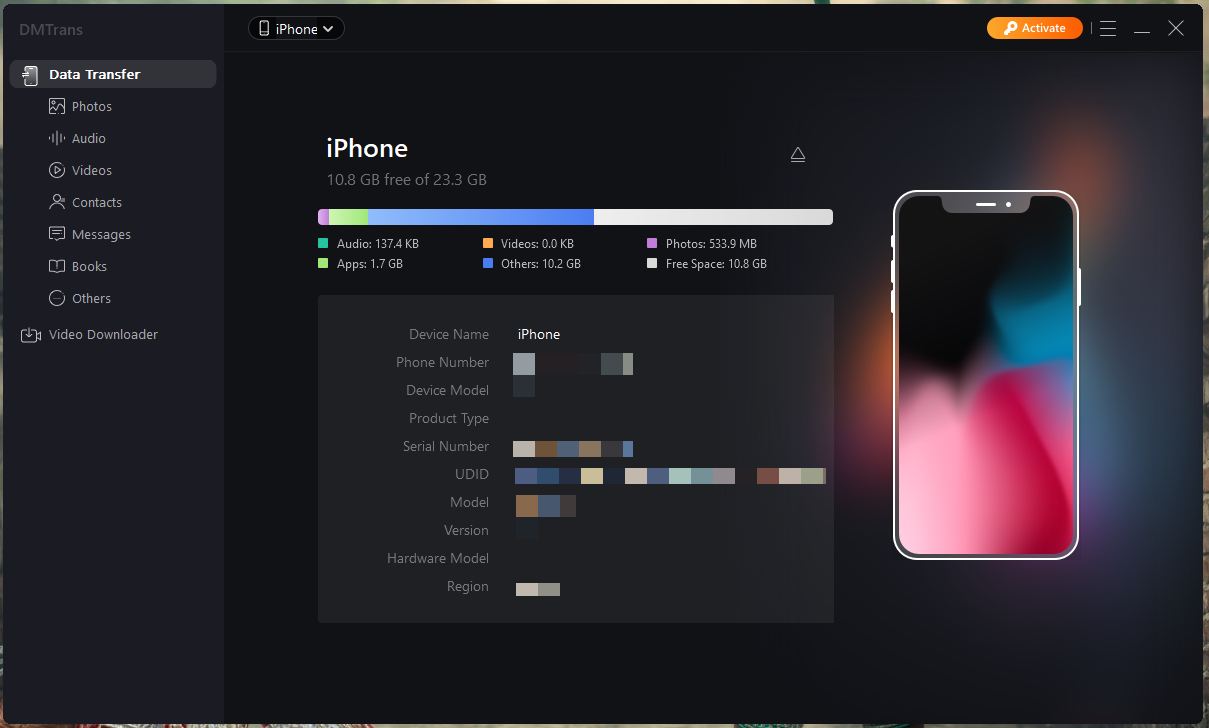This screenshot has height=728, width=1209.
Task: Click the iPhone preview image
Action: coord(985,375)
